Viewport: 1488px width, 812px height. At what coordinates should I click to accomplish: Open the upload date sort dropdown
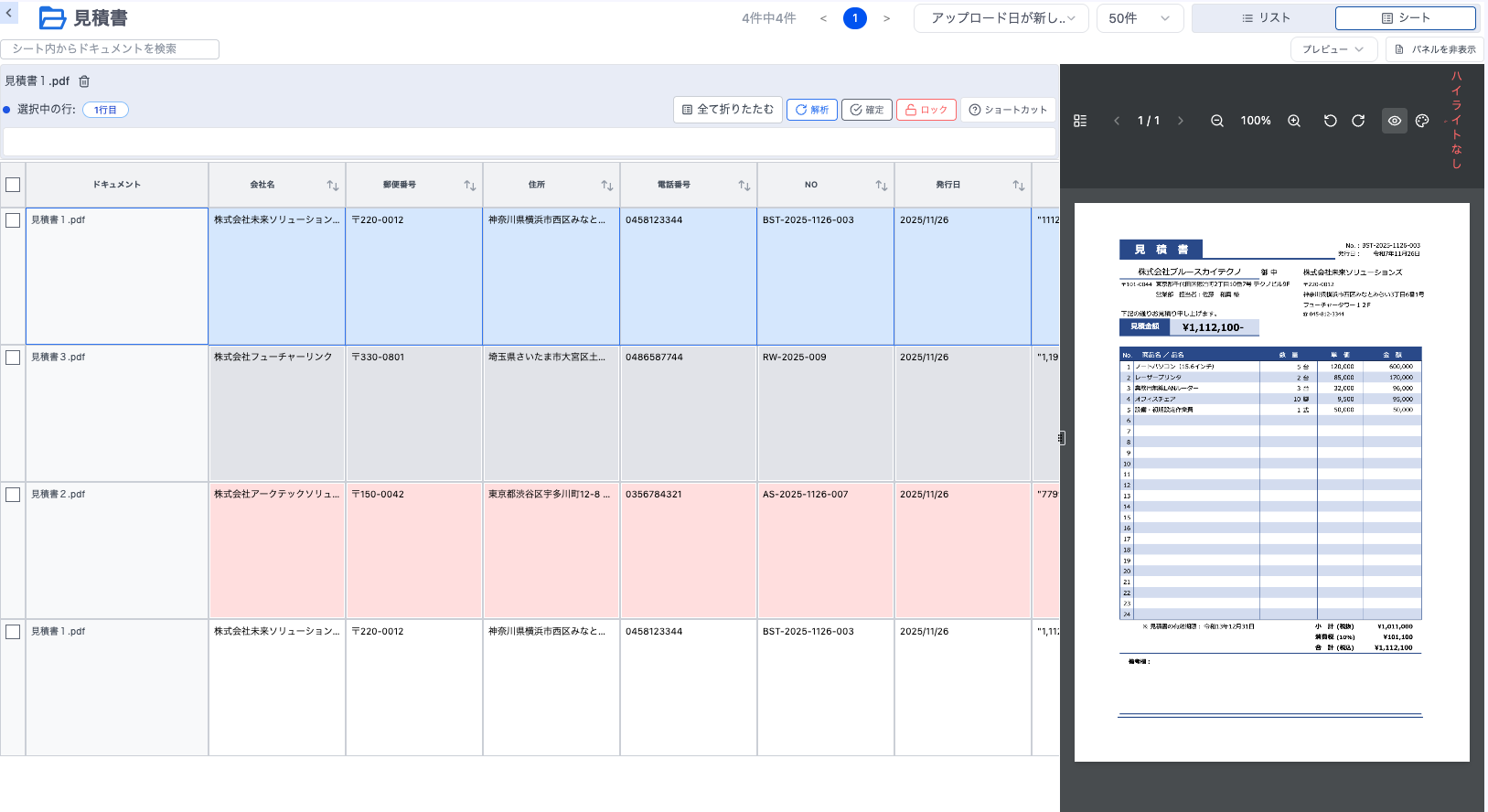point(1001,18)
